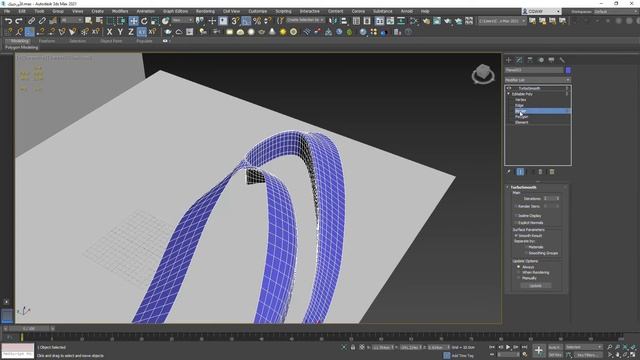Collapse the TurboSmooth rollout header

[x=537, y=187]
